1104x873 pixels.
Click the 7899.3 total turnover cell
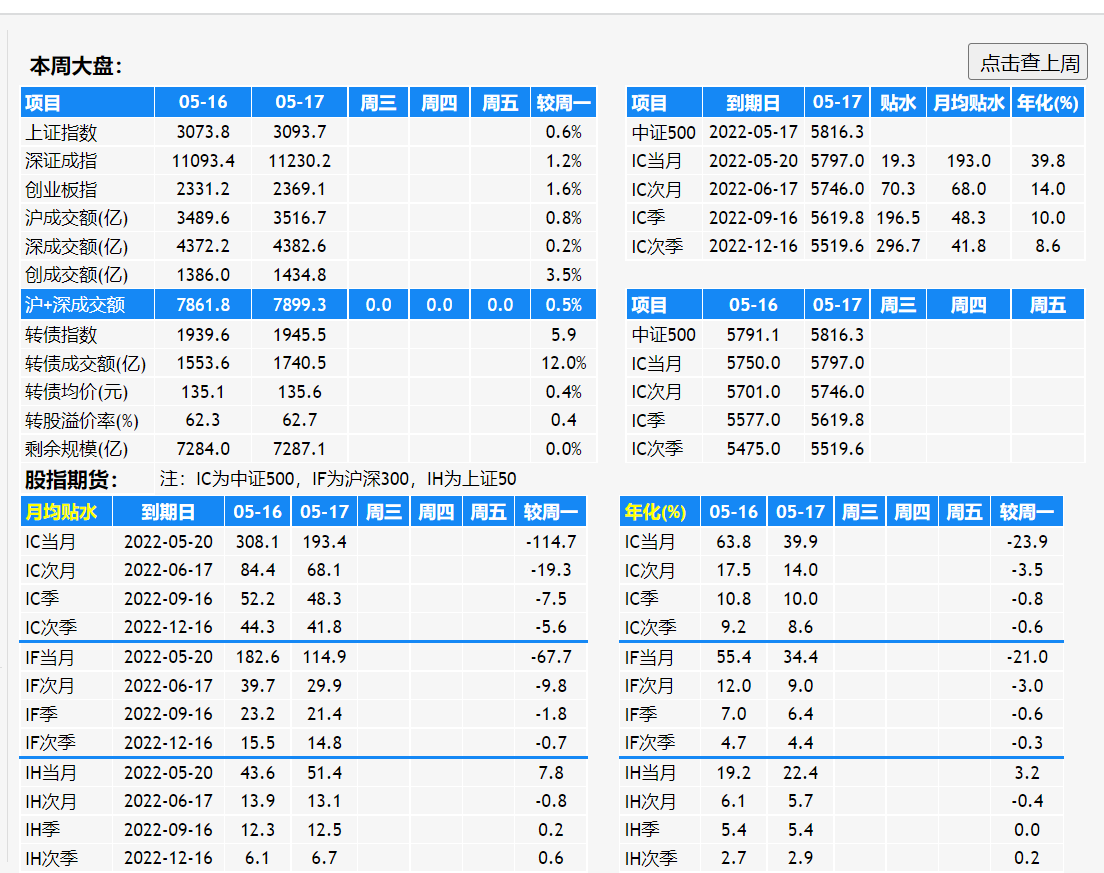[x=299, y=305]
